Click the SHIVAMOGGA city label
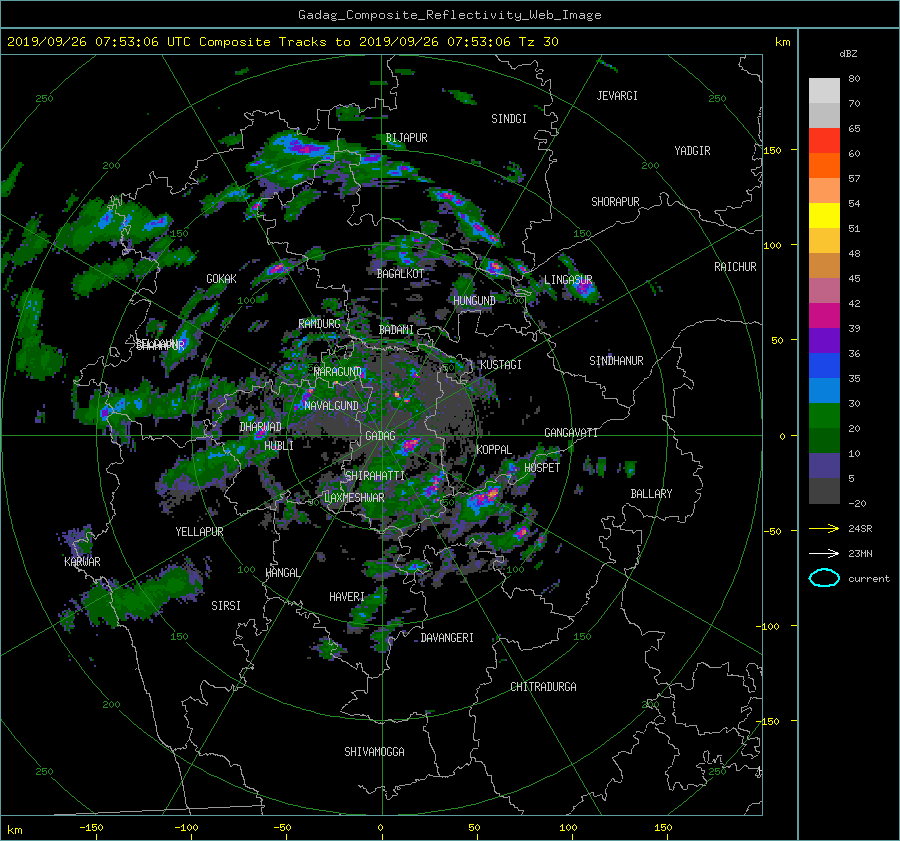The height and width of the screenshot is (841, 900). click(374, 752)
